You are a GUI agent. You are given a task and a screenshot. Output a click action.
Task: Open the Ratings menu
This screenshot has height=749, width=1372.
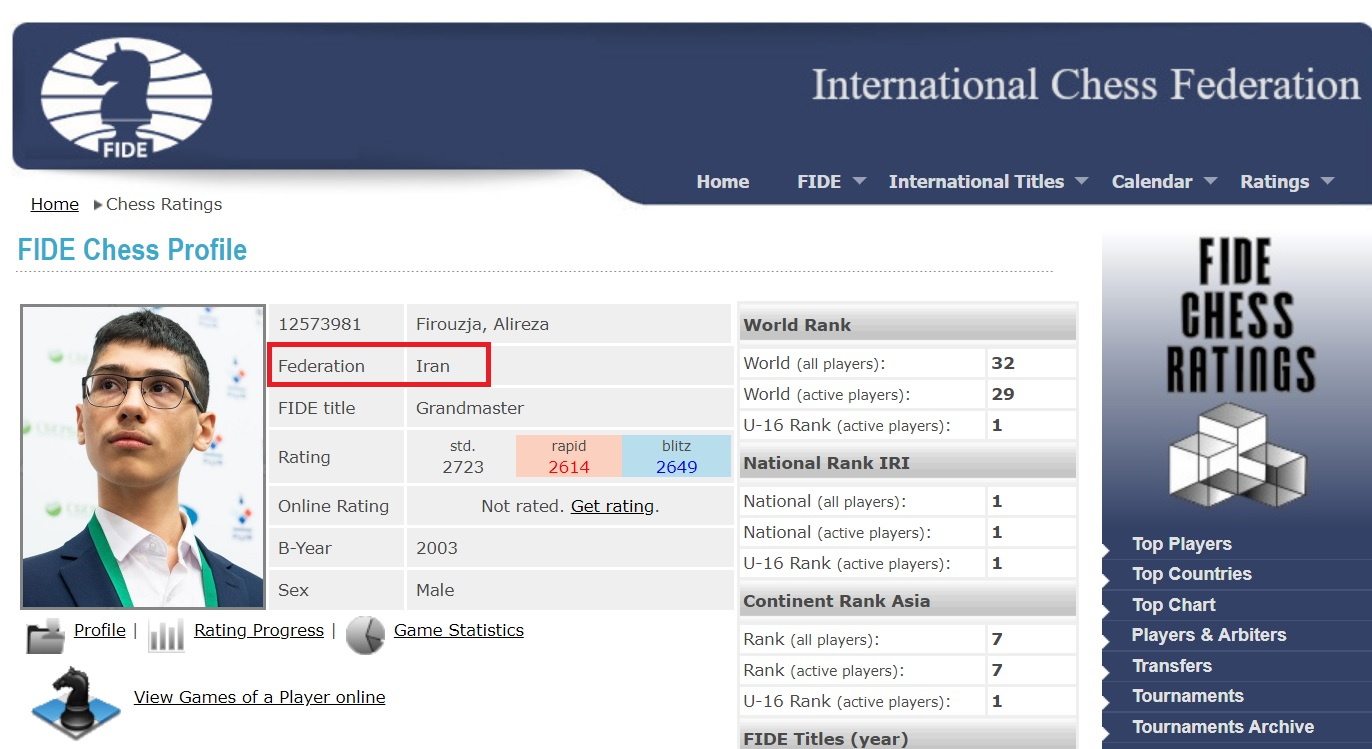(1274, 181)
